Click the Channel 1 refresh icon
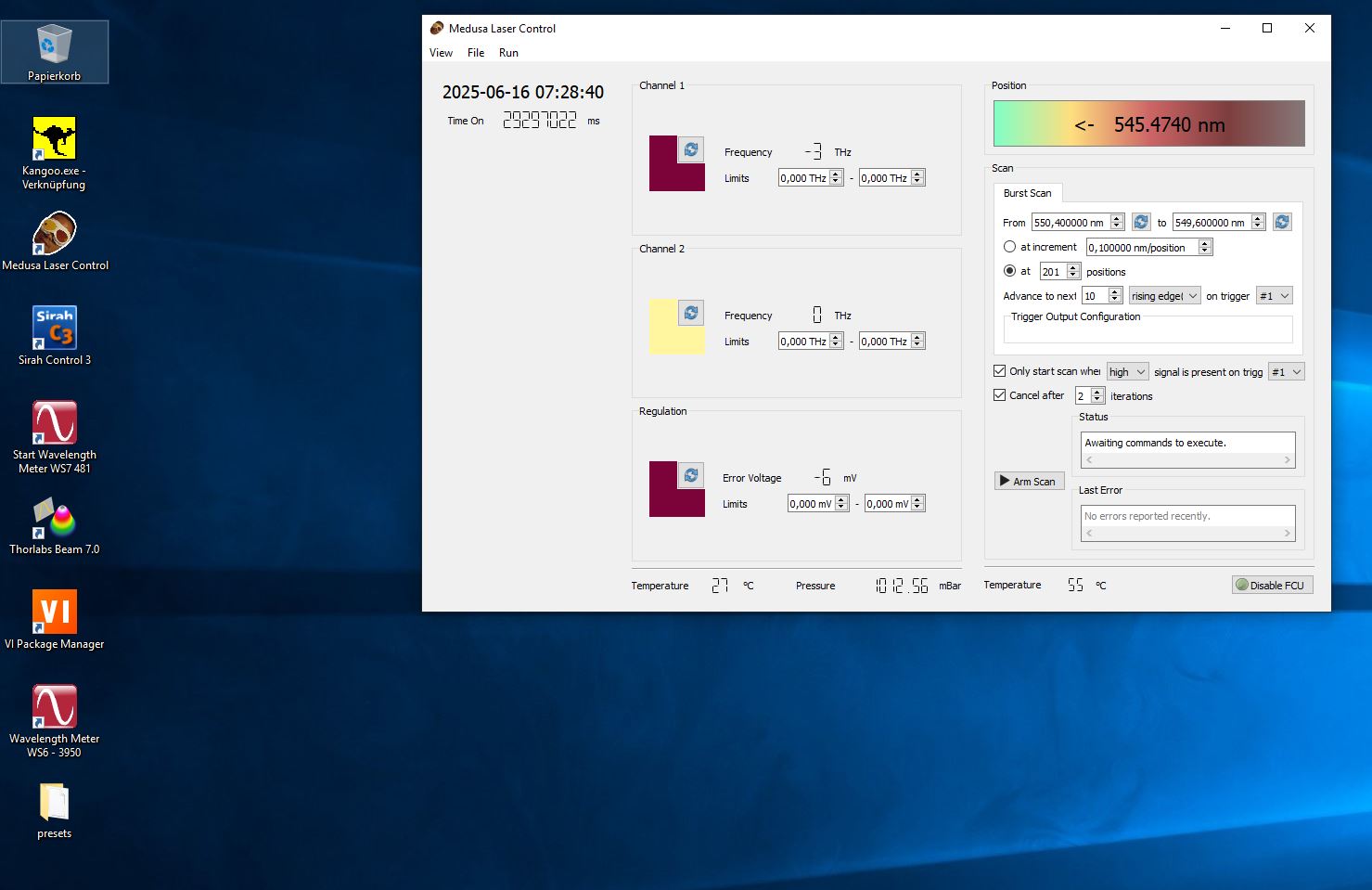The image size is (1372, 890). point(690,149)
